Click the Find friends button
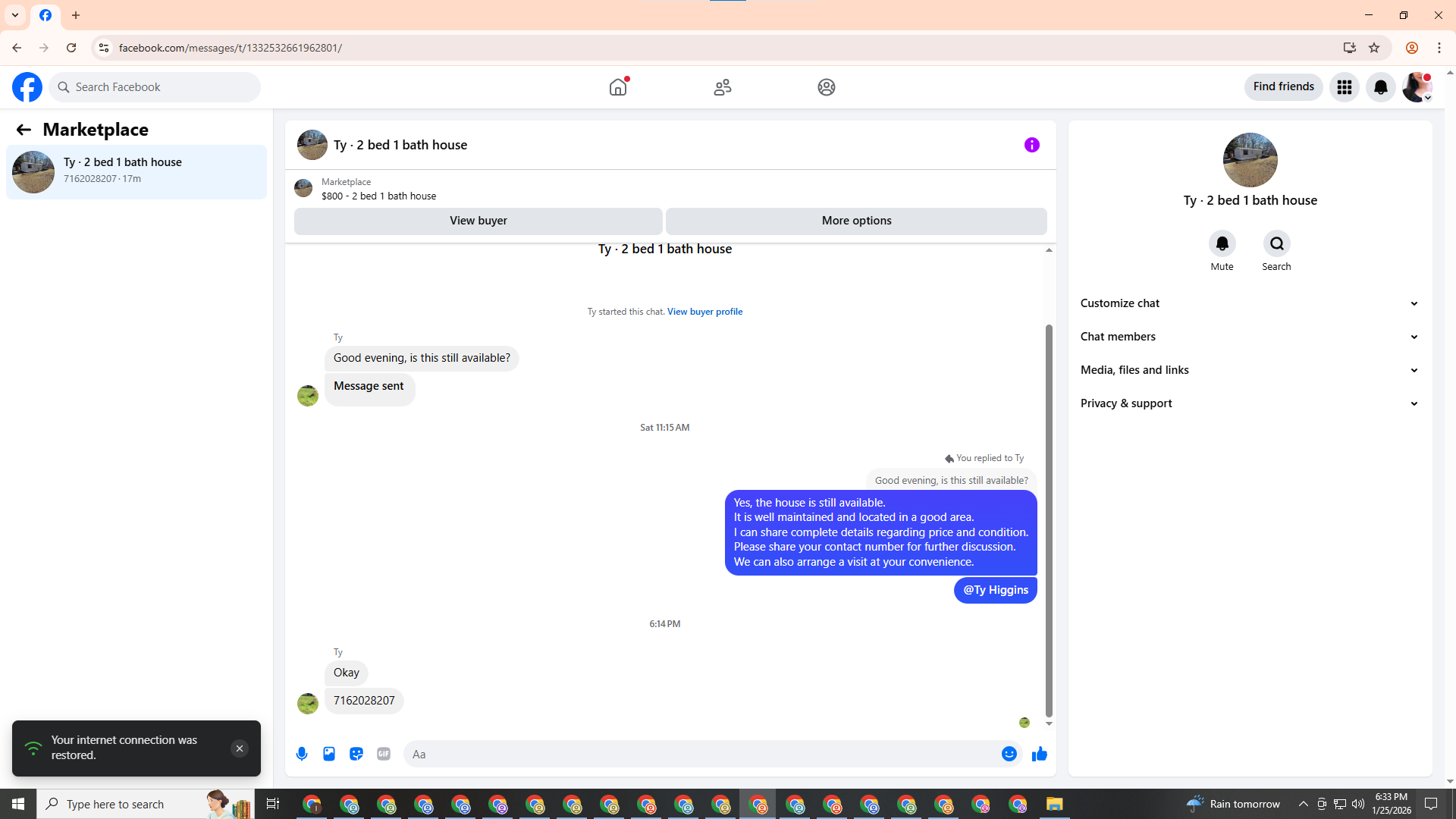1456x819 pixels. pyautogui.click(x=1284, y=86)
